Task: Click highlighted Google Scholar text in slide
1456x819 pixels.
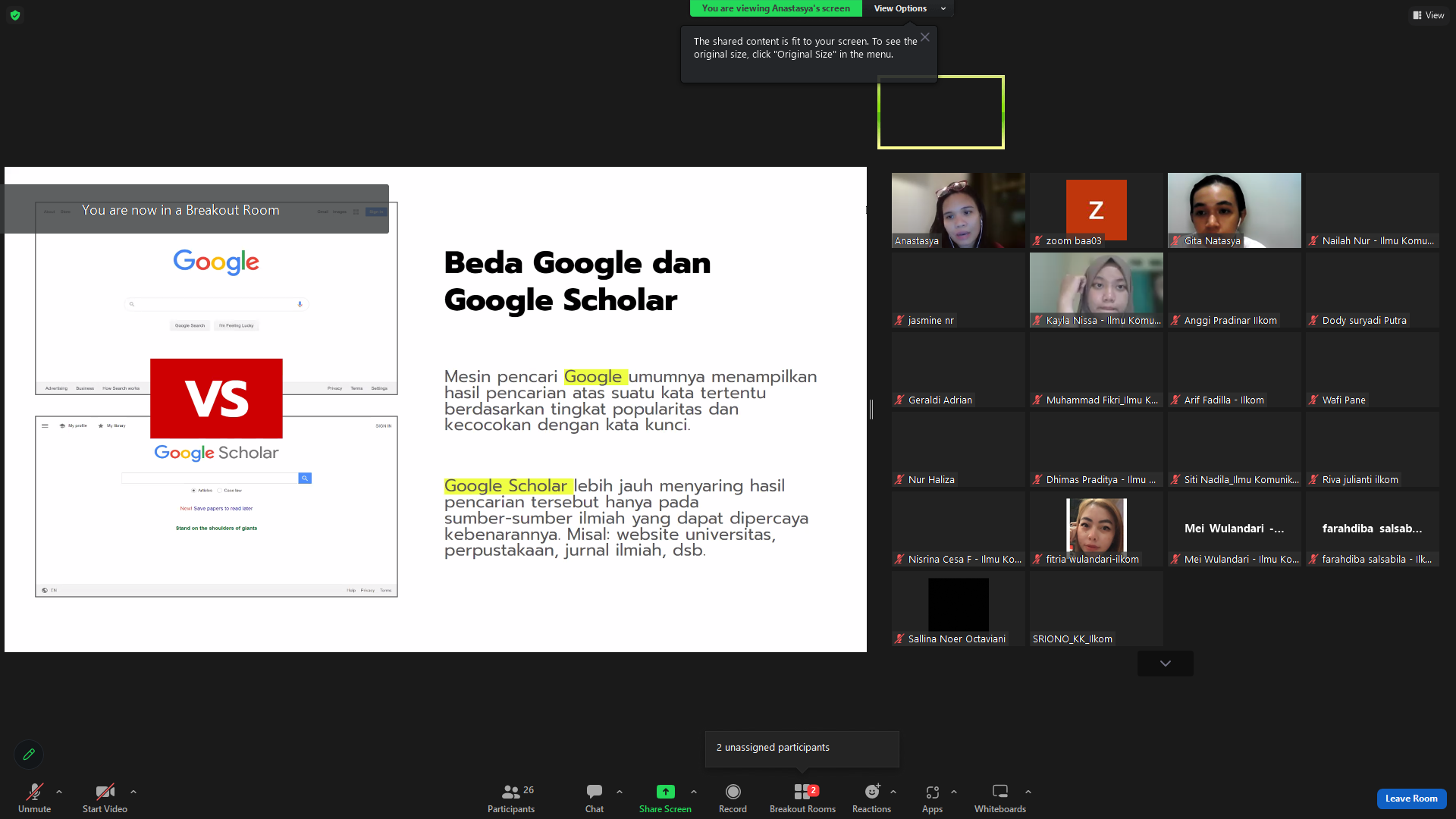Action: click(x=508, y=485)
